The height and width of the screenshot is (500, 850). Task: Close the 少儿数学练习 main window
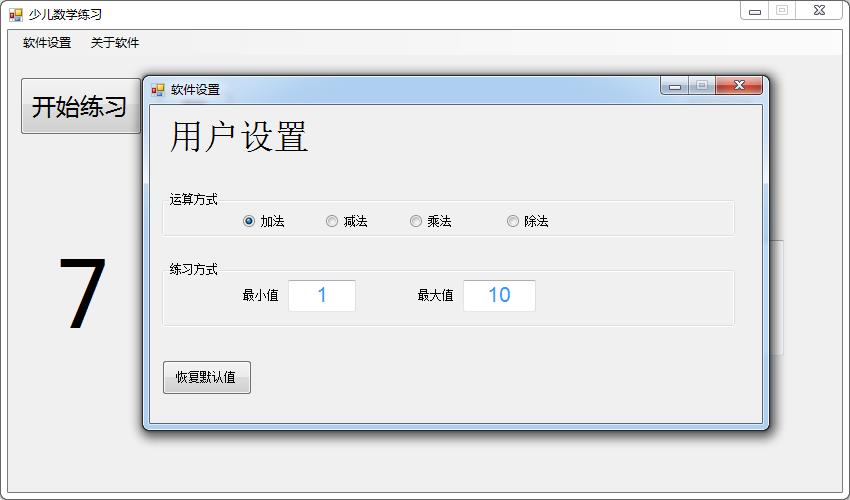[818, 10]
